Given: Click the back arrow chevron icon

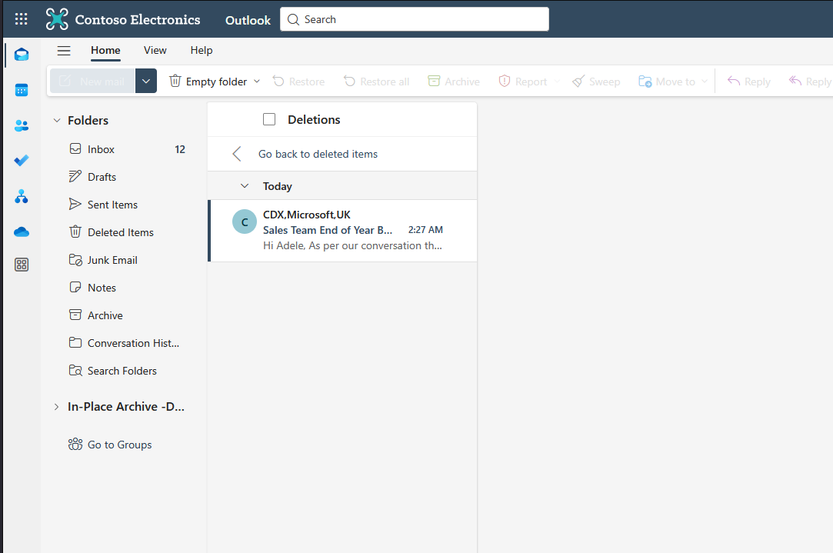Looking at the screenshot, I should click(237, 154).
